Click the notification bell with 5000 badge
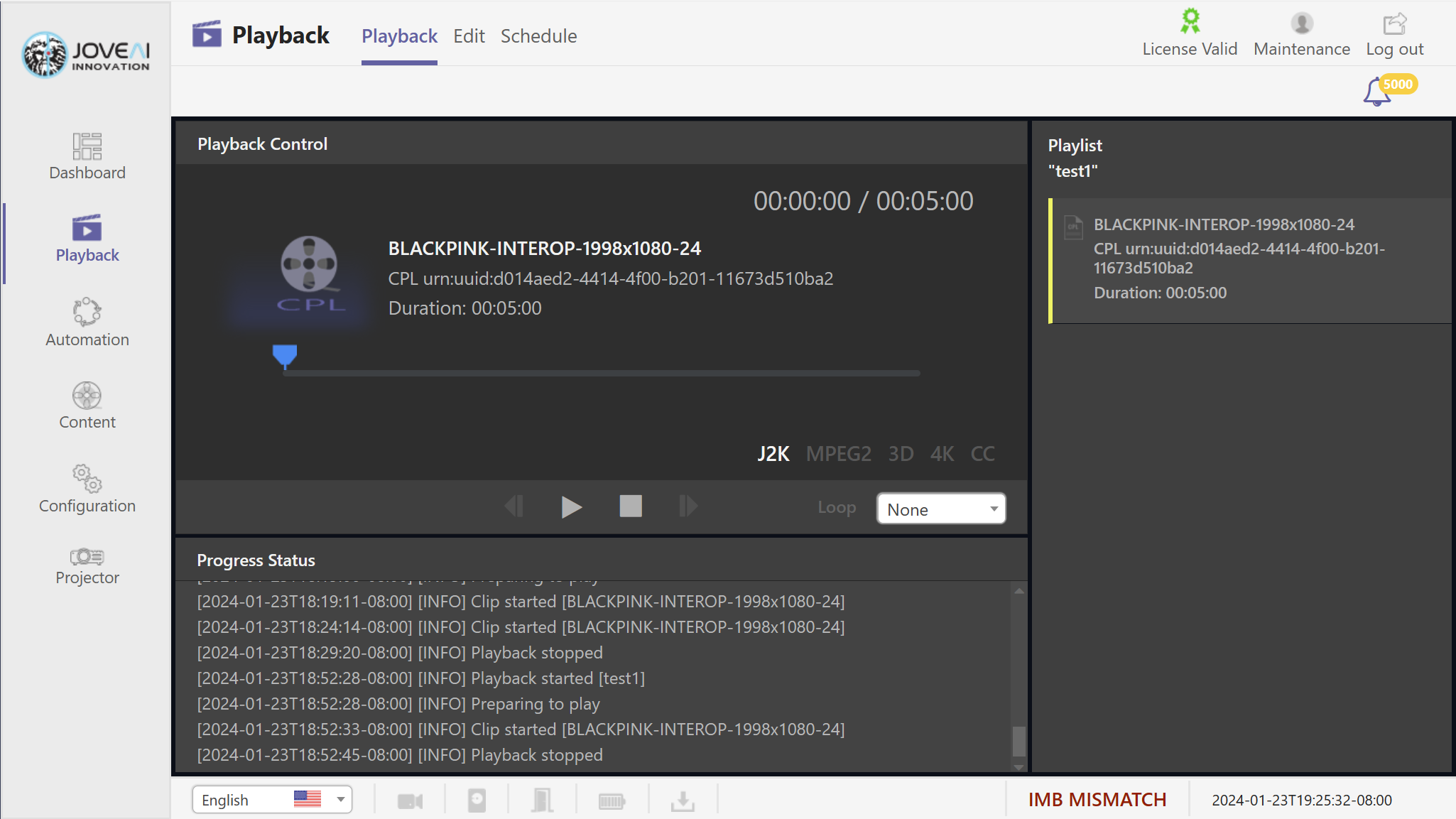The height and width of the screenshot is (819, 1456). (x=1378, y=92)
